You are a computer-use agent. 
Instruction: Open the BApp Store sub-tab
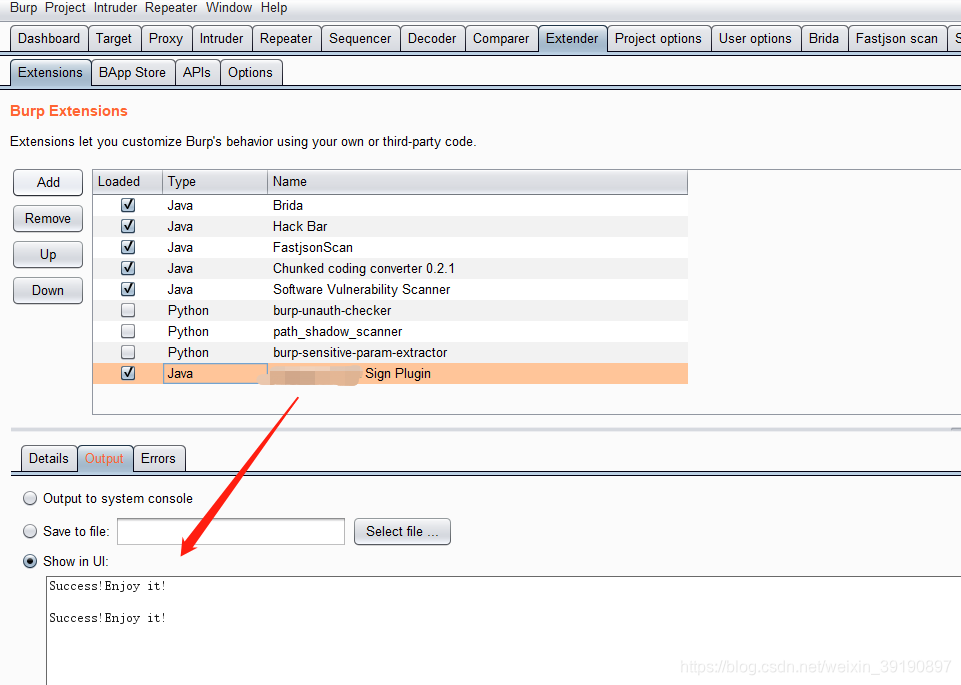click(132, 72)
